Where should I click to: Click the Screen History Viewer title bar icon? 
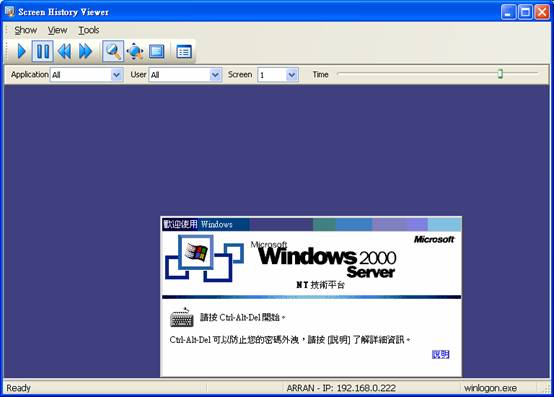pyautogui.click(x=10, y=12)
